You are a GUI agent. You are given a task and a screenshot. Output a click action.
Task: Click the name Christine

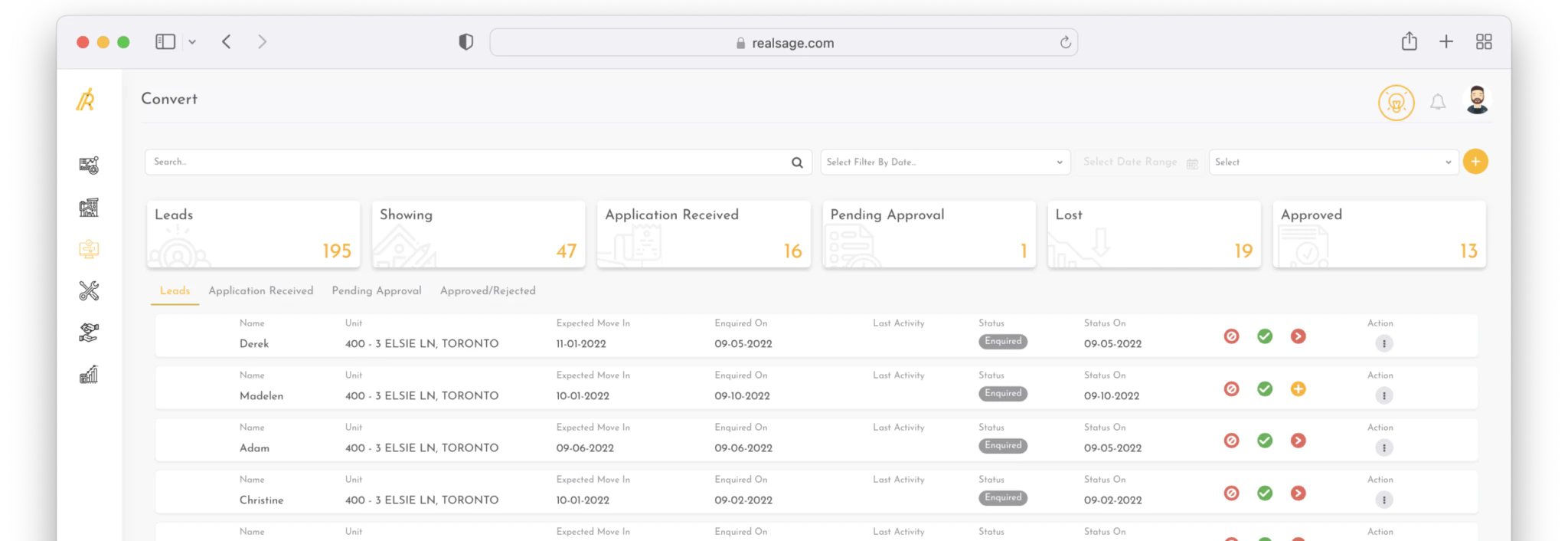tap(261, 500)
